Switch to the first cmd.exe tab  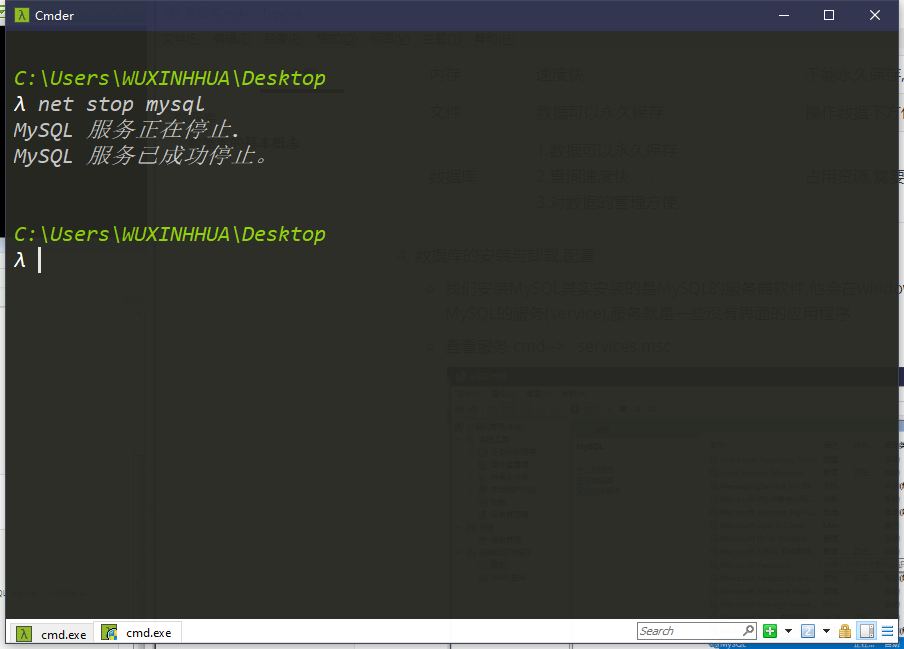pyautogui.click(x=51, y=634)
